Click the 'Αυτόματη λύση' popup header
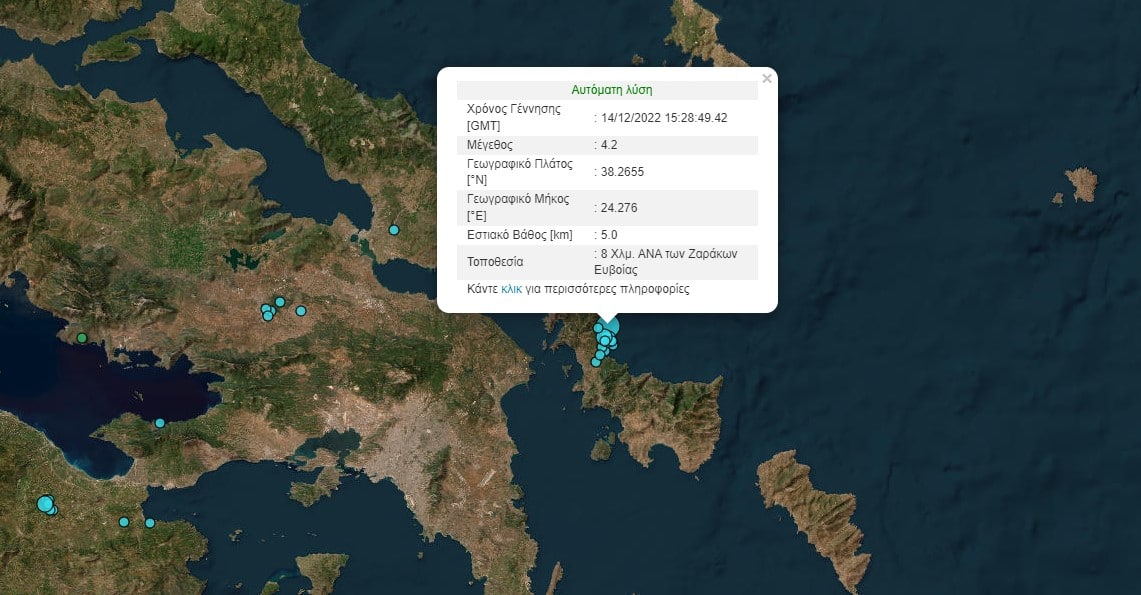This screenshot has width=1141, height=595. (611, 90)
